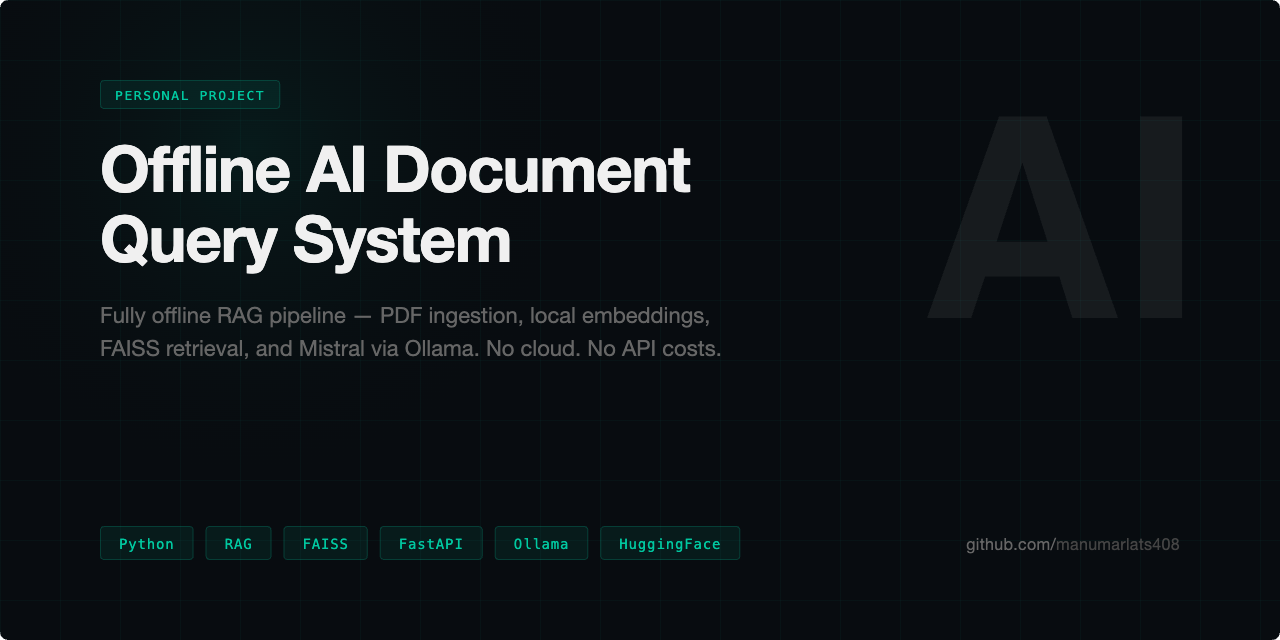Click the 'Fully offline RAG pipeline' description line
This screenshot has height=640, width=1280.
coord(405,316)
